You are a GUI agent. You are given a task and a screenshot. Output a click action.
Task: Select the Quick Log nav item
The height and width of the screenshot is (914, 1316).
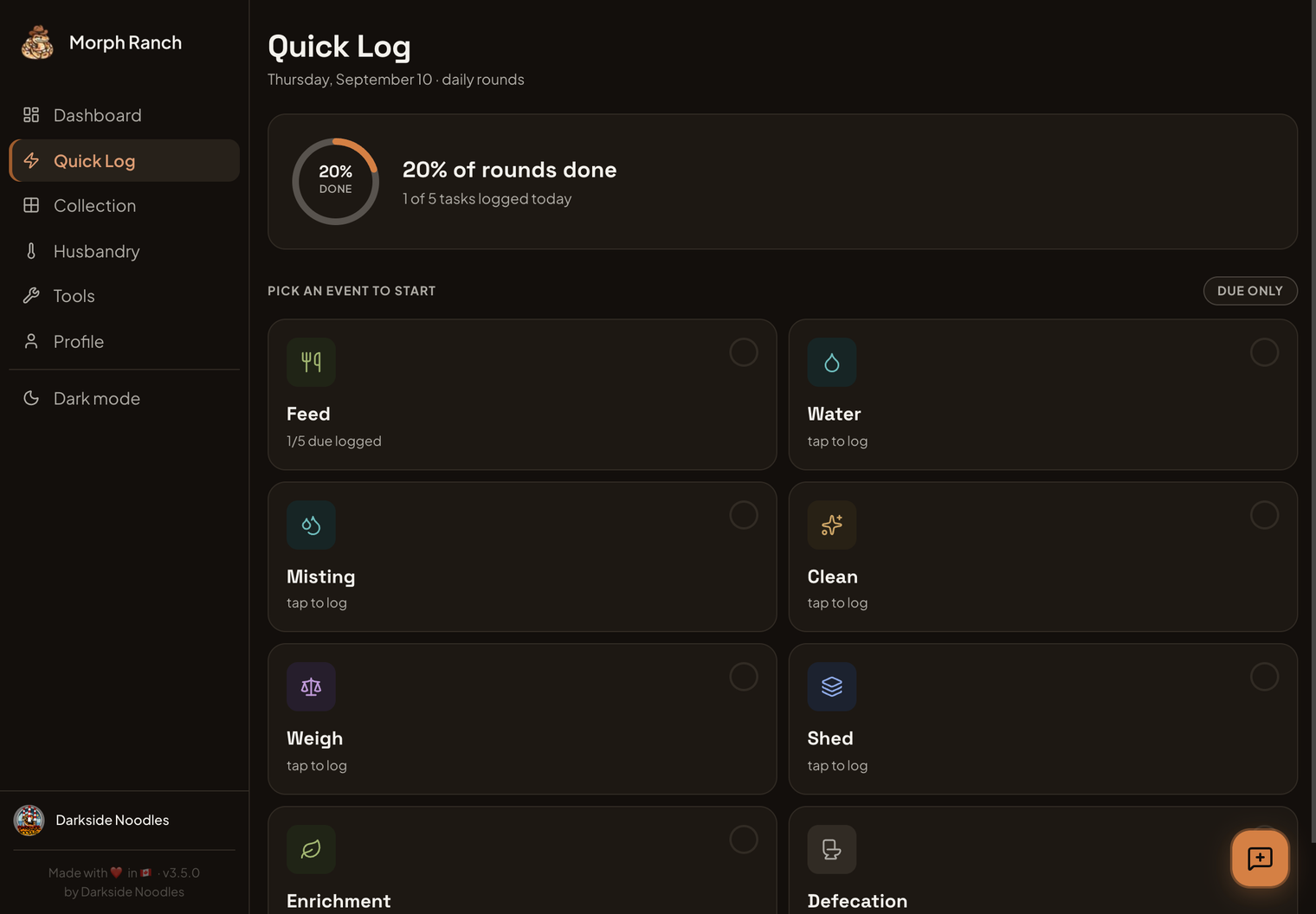124,160
